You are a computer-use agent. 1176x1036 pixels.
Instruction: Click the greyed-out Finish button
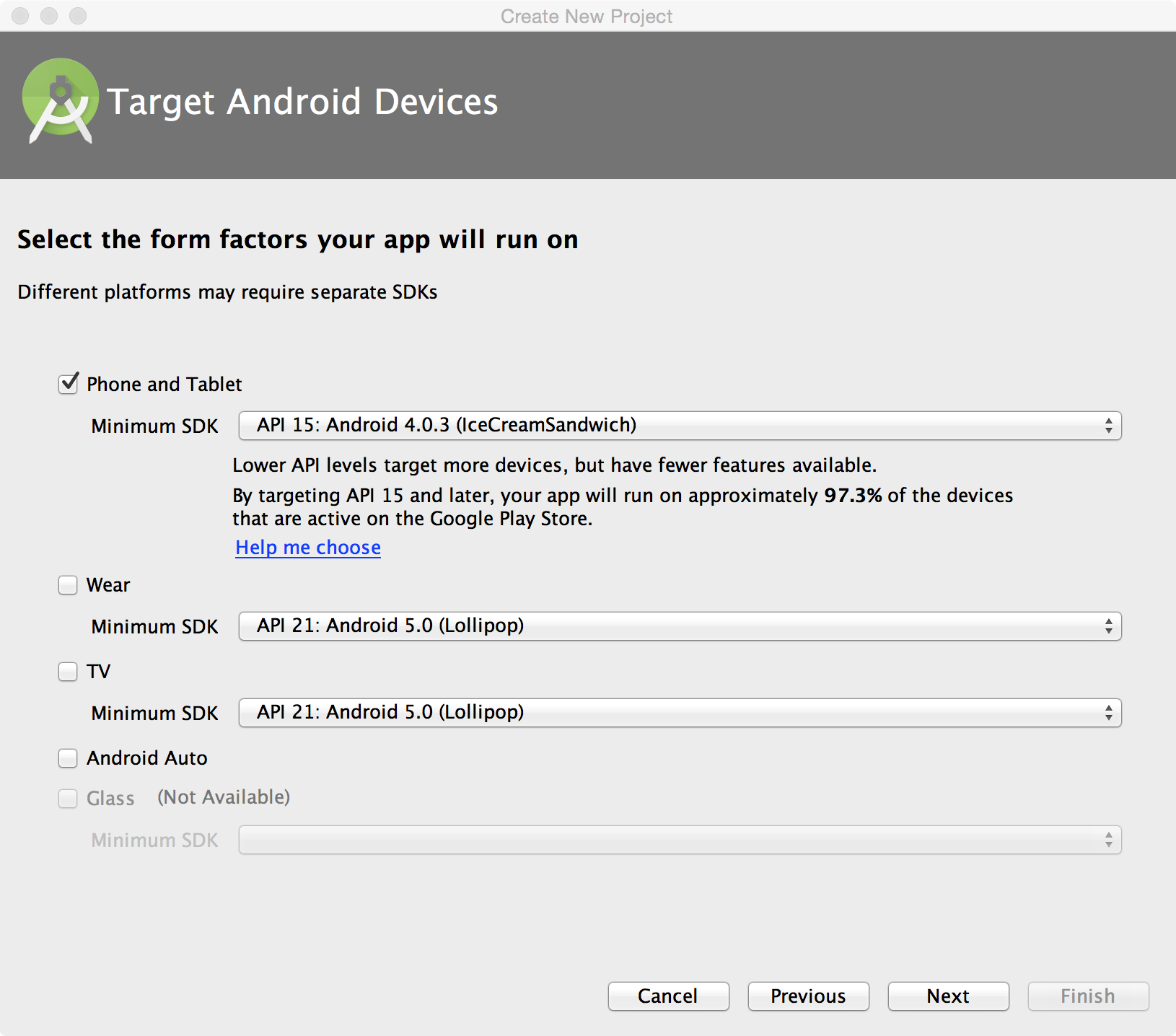click(1088, 996)
